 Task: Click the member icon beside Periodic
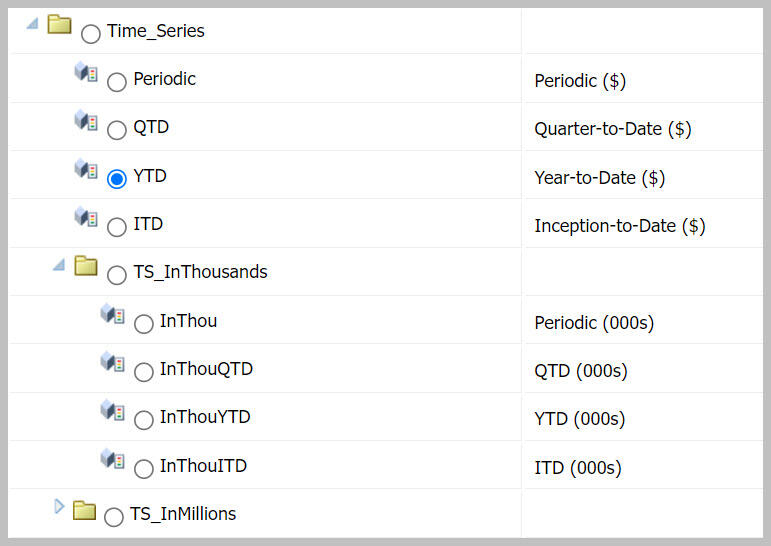(x=85, y=73)
